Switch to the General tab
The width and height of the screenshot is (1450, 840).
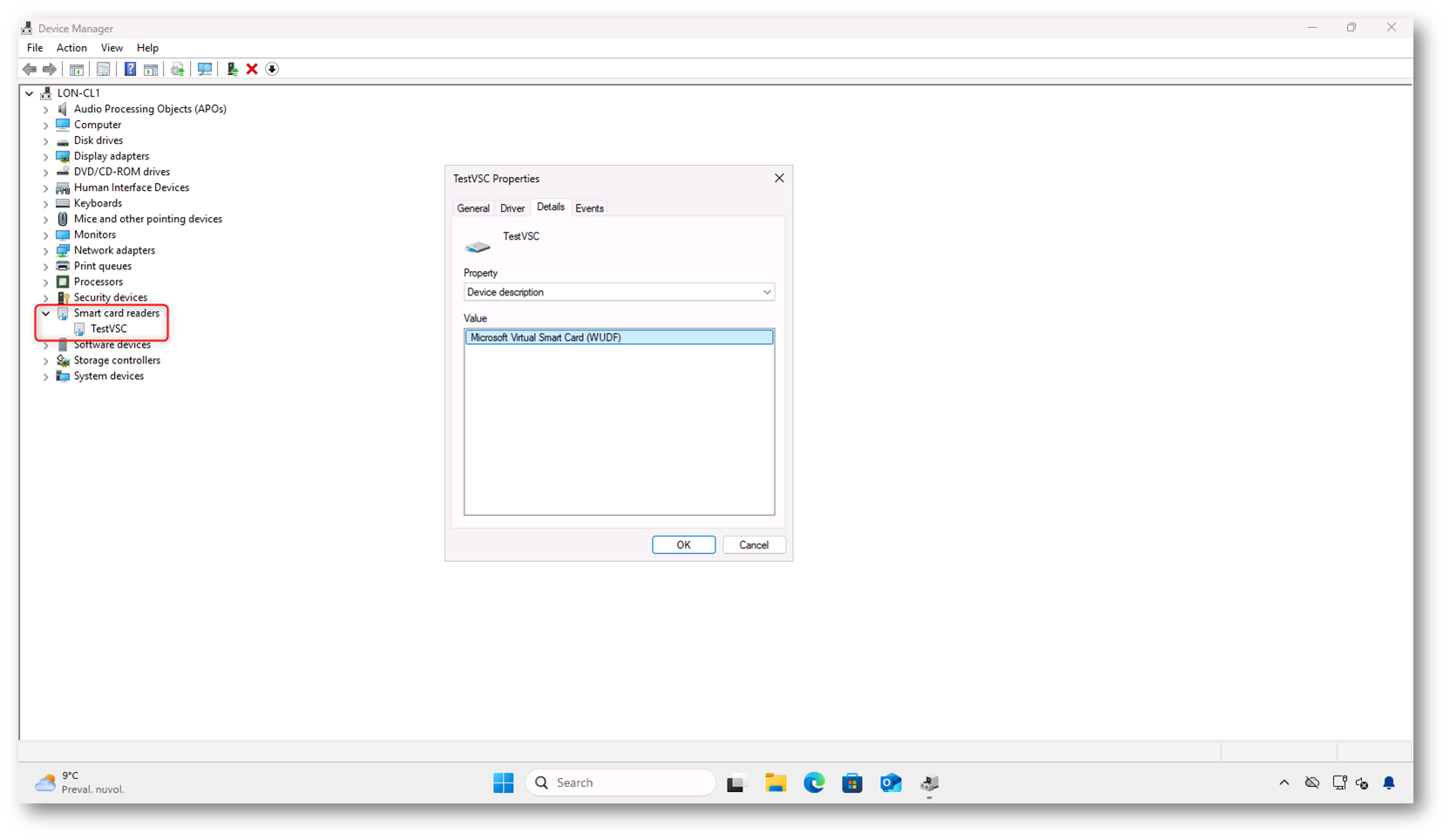point(473,208)
